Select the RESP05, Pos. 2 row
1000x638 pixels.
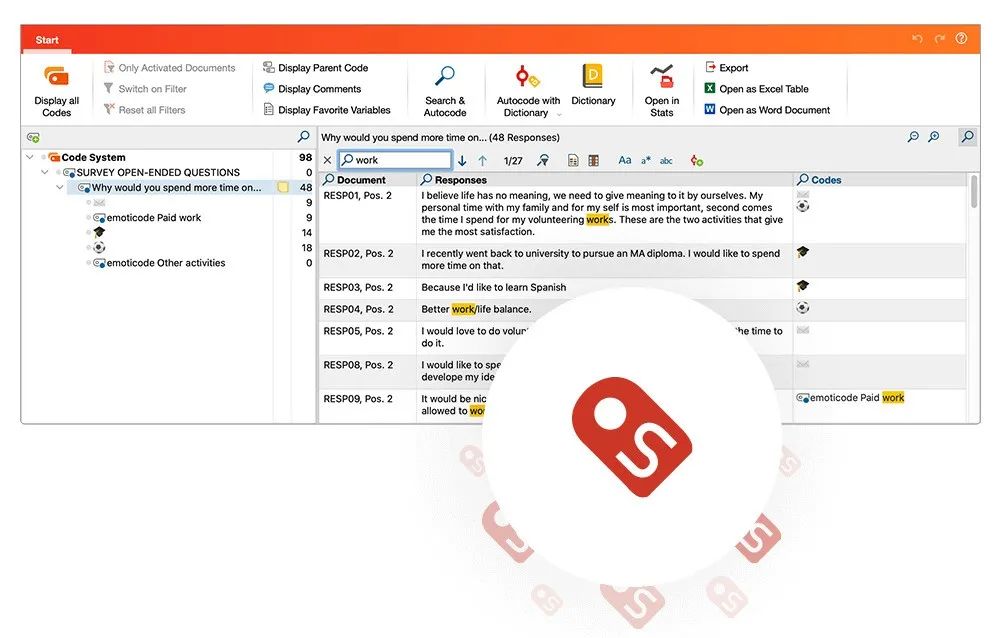point(642,337)
